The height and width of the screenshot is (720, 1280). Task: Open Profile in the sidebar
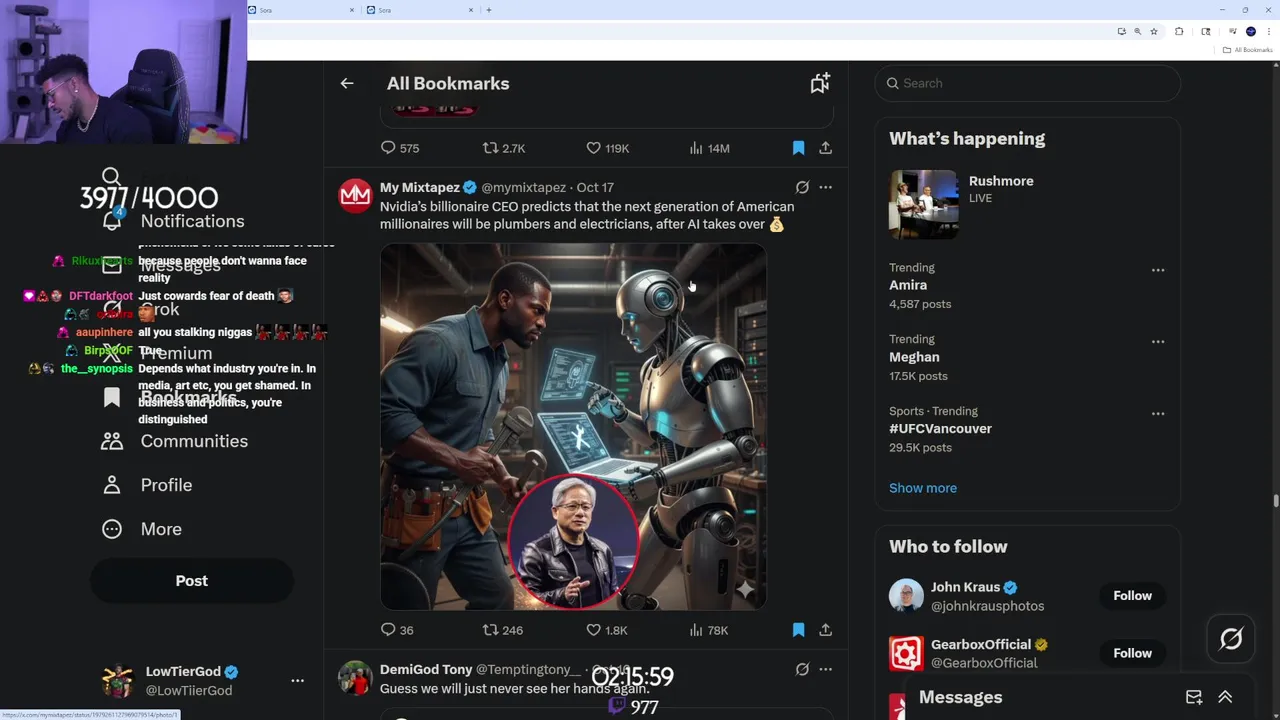coord(146,485)
